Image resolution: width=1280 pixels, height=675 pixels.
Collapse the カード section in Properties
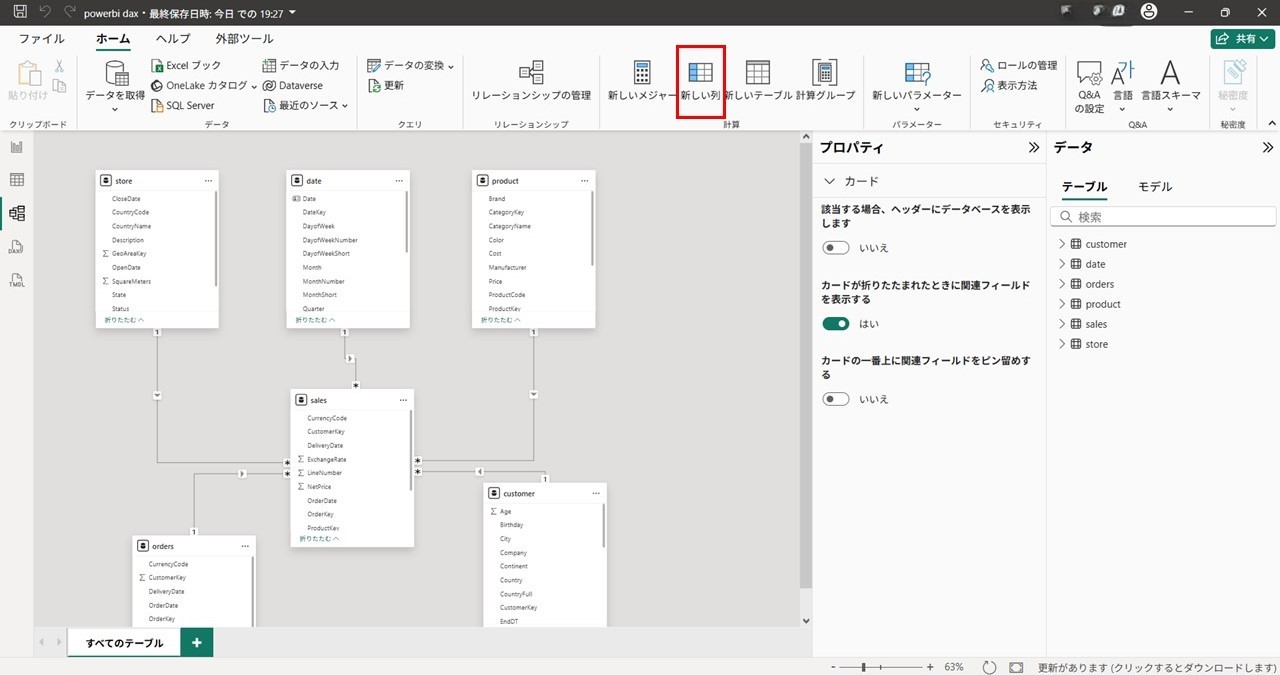(x=829, y=181)
